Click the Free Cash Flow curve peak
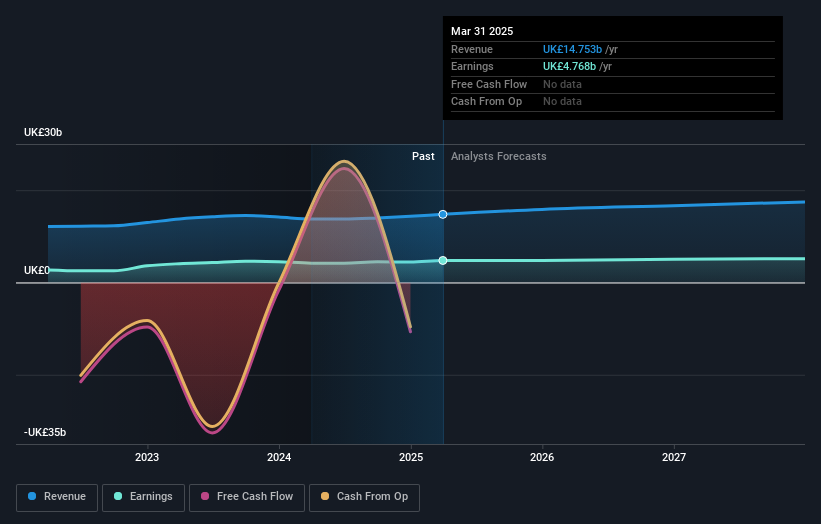 coord(344,168)
